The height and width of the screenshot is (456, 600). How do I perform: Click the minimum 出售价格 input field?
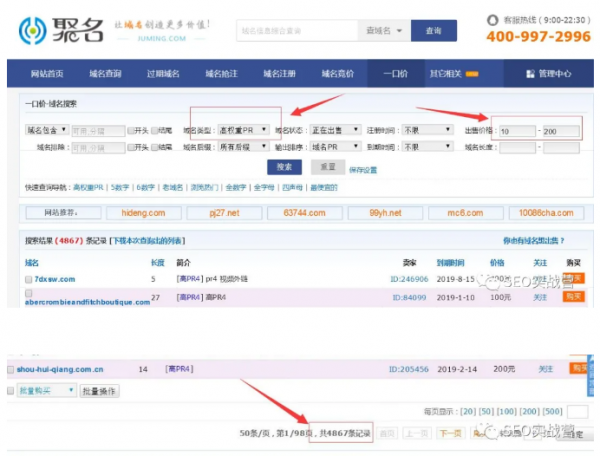click(x=515, y=131)
